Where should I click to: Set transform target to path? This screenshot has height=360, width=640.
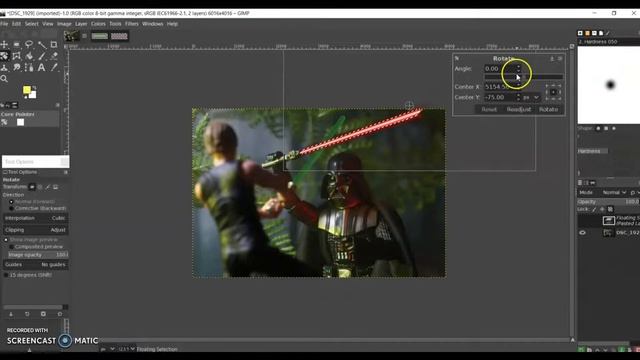tap(48, 187)
